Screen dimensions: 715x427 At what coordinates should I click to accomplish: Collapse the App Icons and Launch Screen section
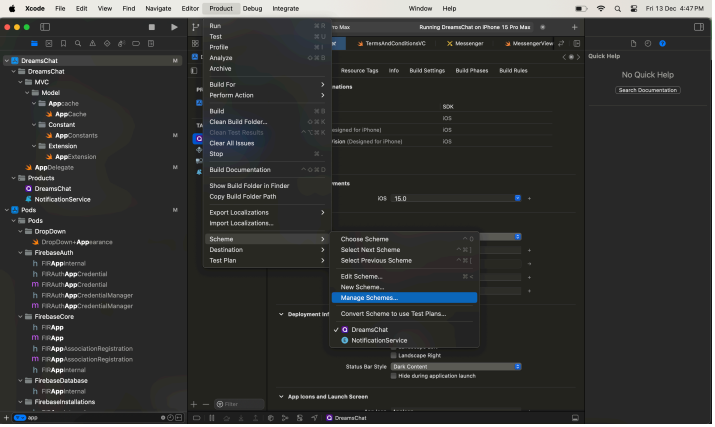(x=281, y=397)
